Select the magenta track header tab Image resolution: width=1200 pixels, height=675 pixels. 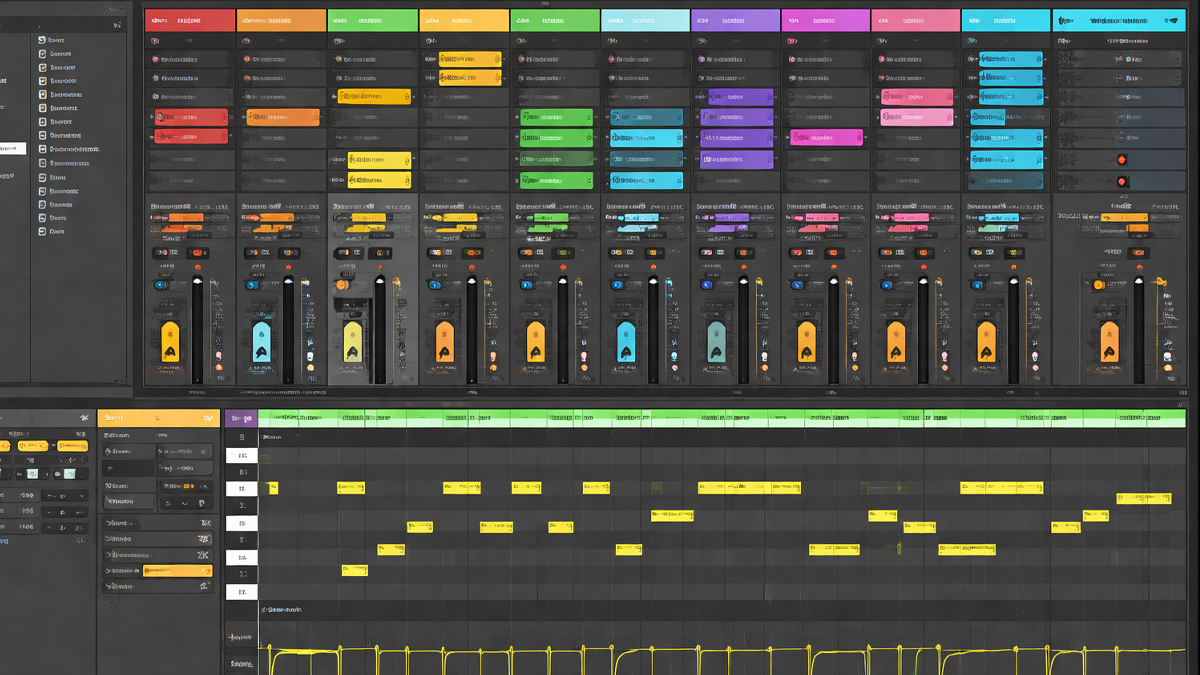coord(825,20)
